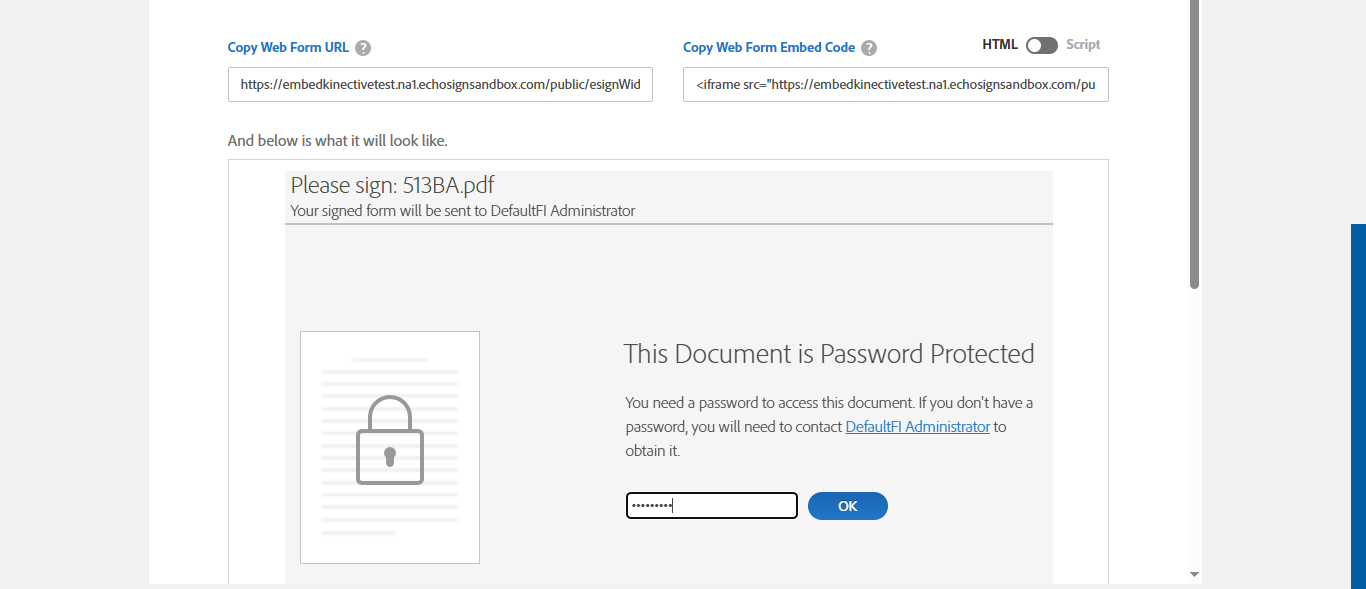1366x589 pixels.
Task: Click the 'Please sign: 513BA.pdf' heading
Action: [x=392, y=185]
